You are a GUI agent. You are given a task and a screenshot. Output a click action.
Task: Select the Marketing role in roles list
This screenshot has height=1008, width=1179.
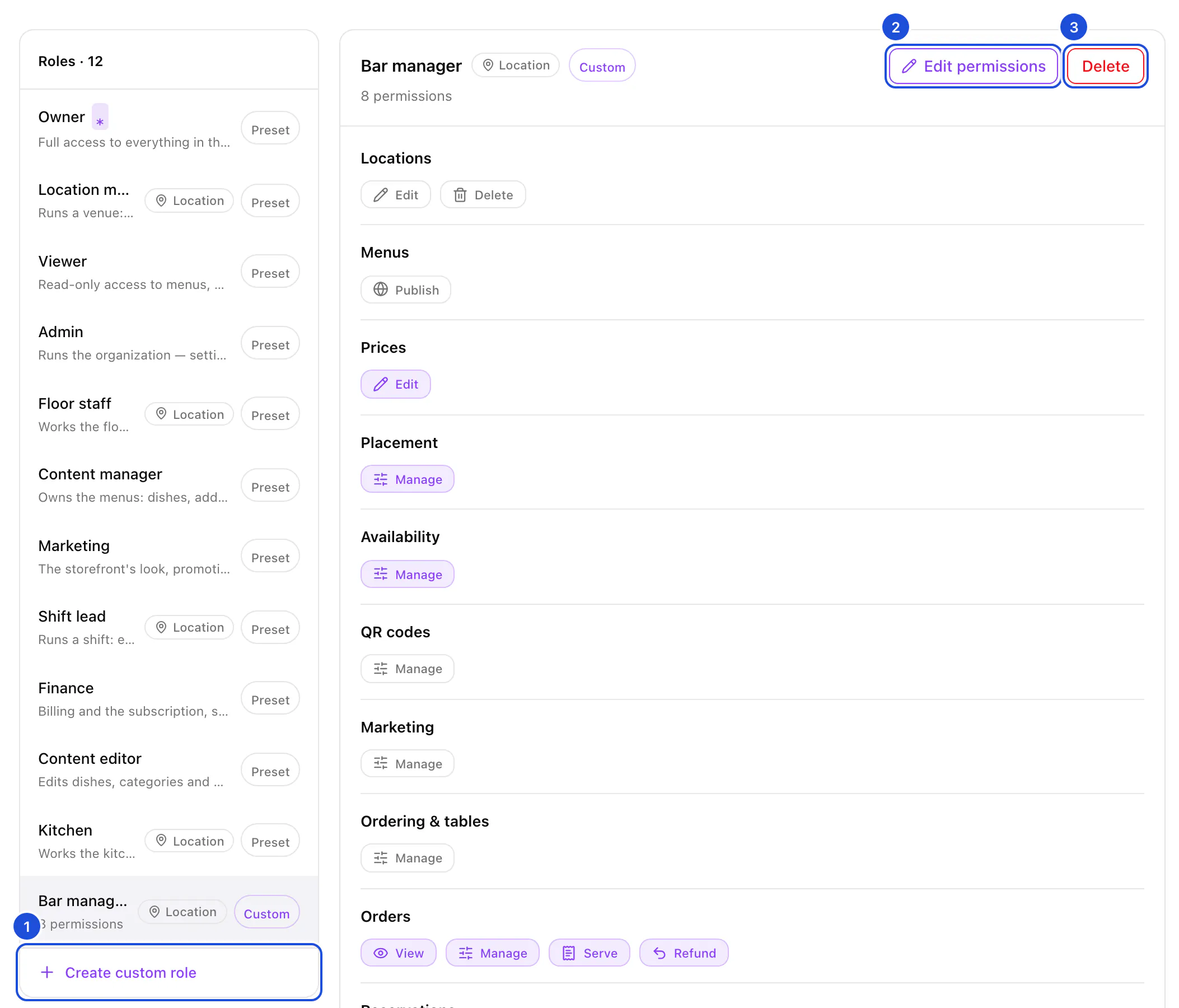point(169,557)
